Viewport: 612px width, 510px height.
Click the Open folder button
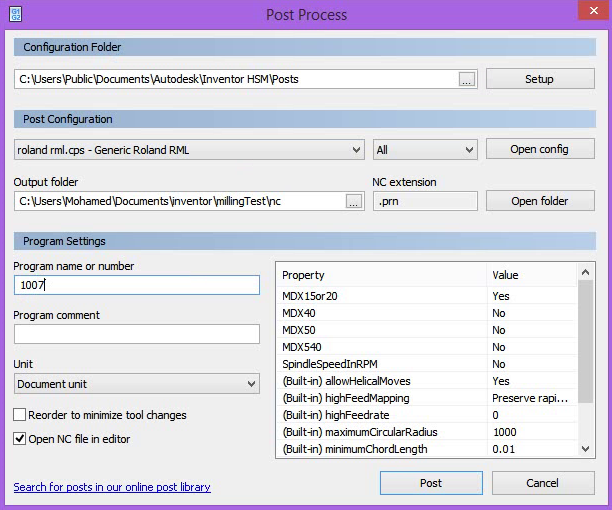tap(540, 201)
